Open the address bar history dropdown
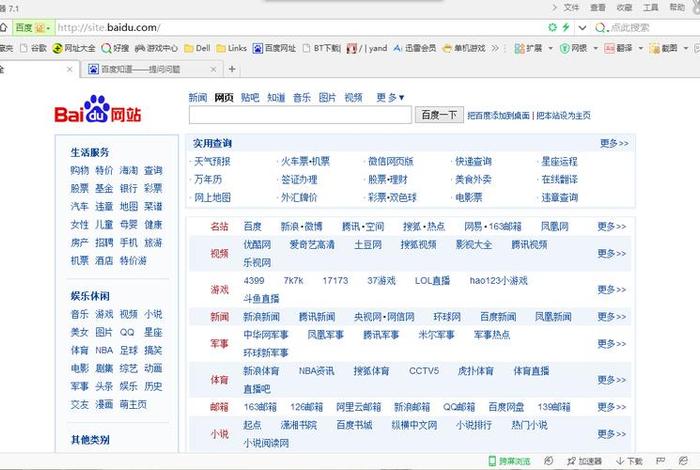This screenshot has height=470, width=700. [x=582, y=28]
